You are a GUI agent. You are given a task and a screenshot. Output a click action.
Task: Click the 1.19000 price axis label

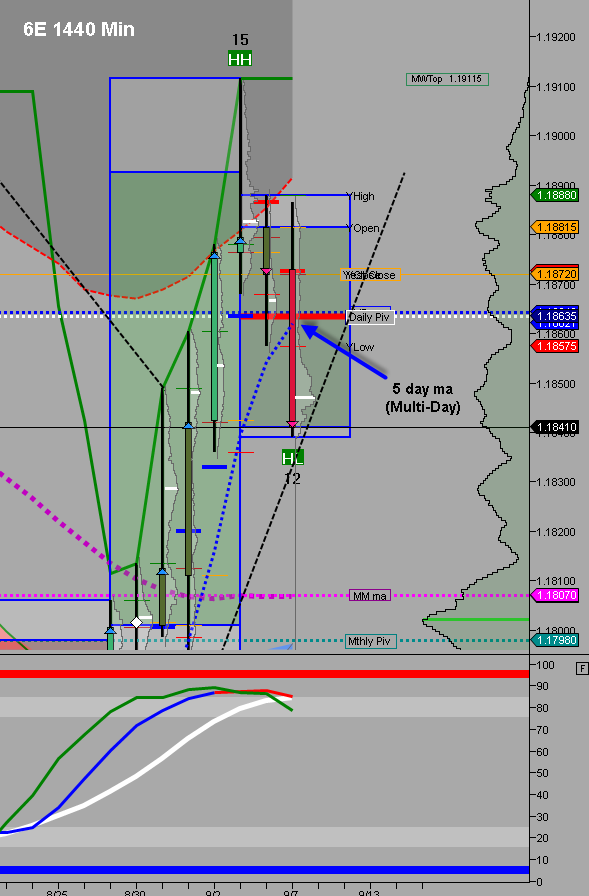[556, 136]
